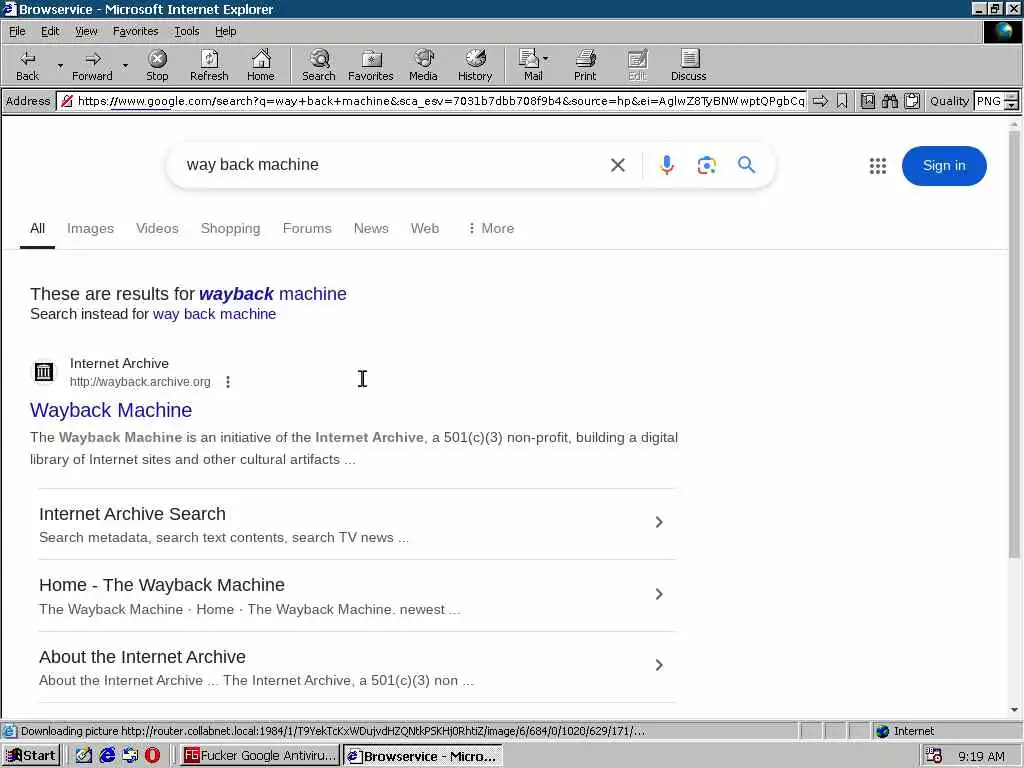Open the Forward button dropdown arrow
This screenshot has height=768, width=1024.
pos(125,65)
